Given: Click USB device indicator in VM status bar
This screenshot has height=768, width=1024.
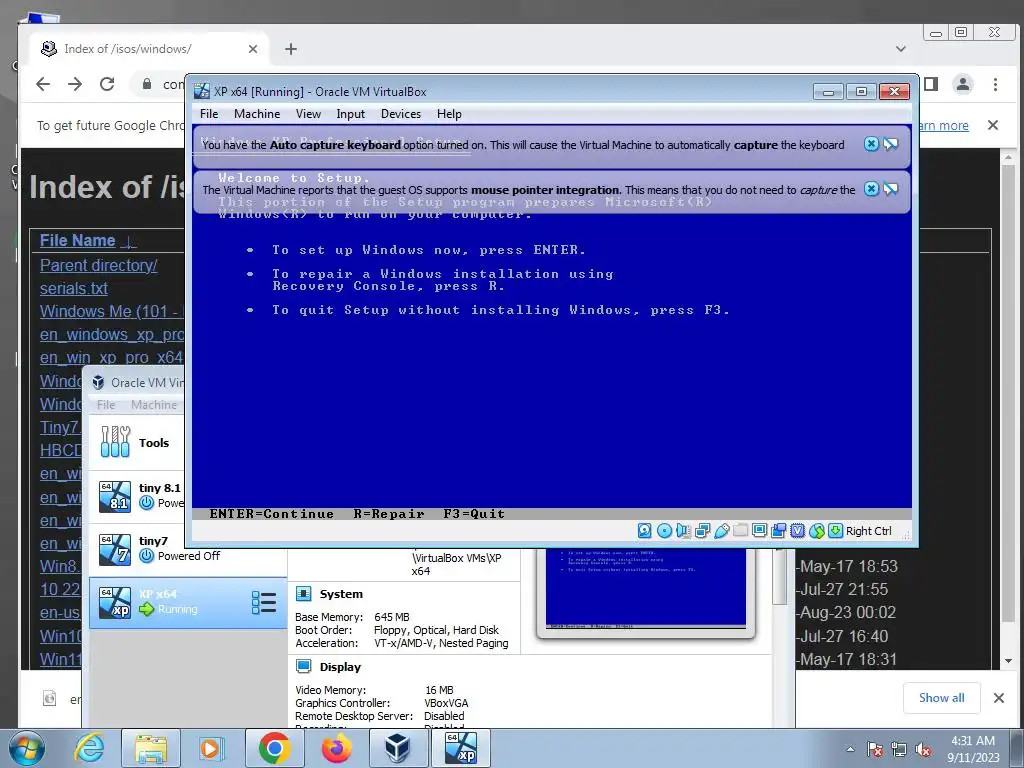Looking at the screenshot, I should [x=722, y=531].
